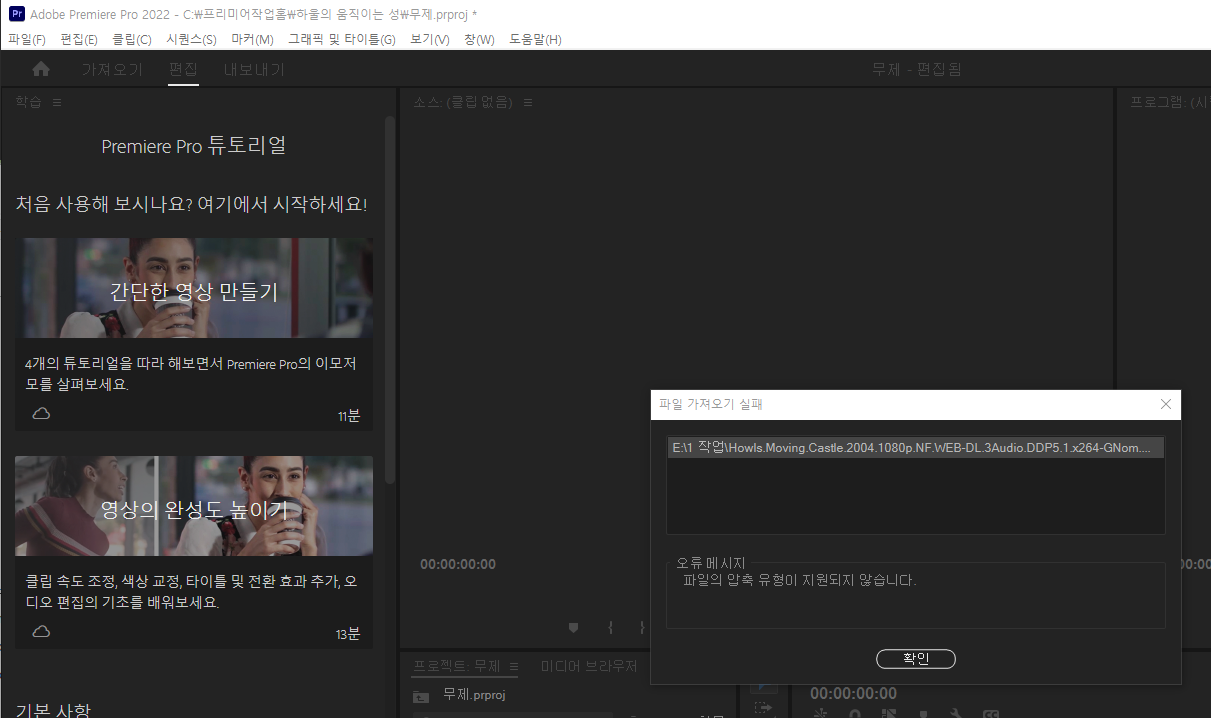Open the 도움말(H) menu

535,39
